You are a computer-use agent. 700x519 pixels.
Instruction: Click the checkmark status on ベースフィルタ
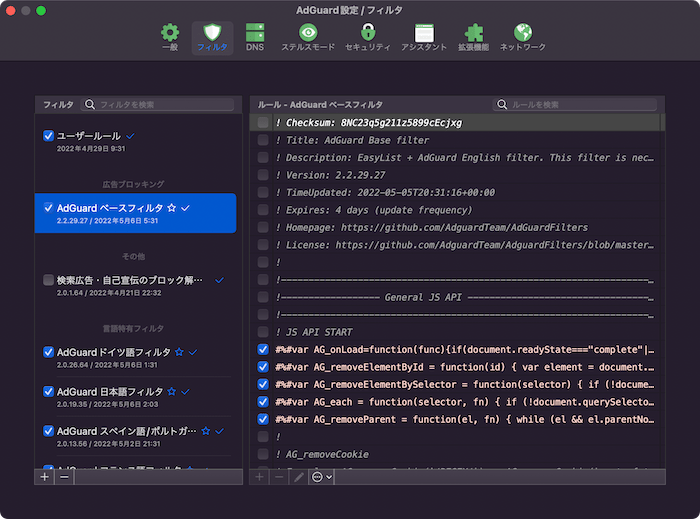185,208
